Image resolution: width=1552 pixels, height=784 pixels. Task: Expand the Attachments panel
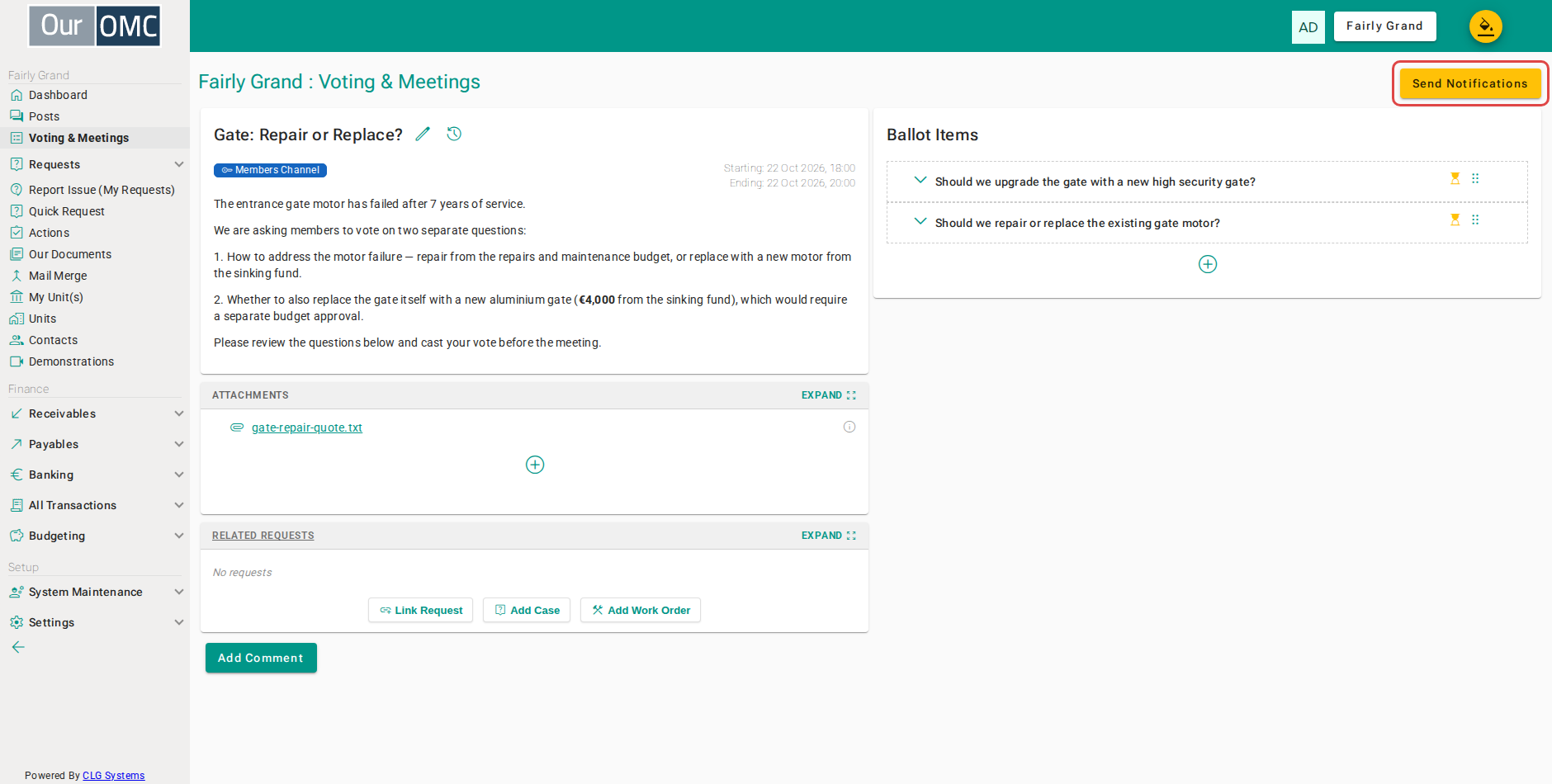tap(829, 395)
